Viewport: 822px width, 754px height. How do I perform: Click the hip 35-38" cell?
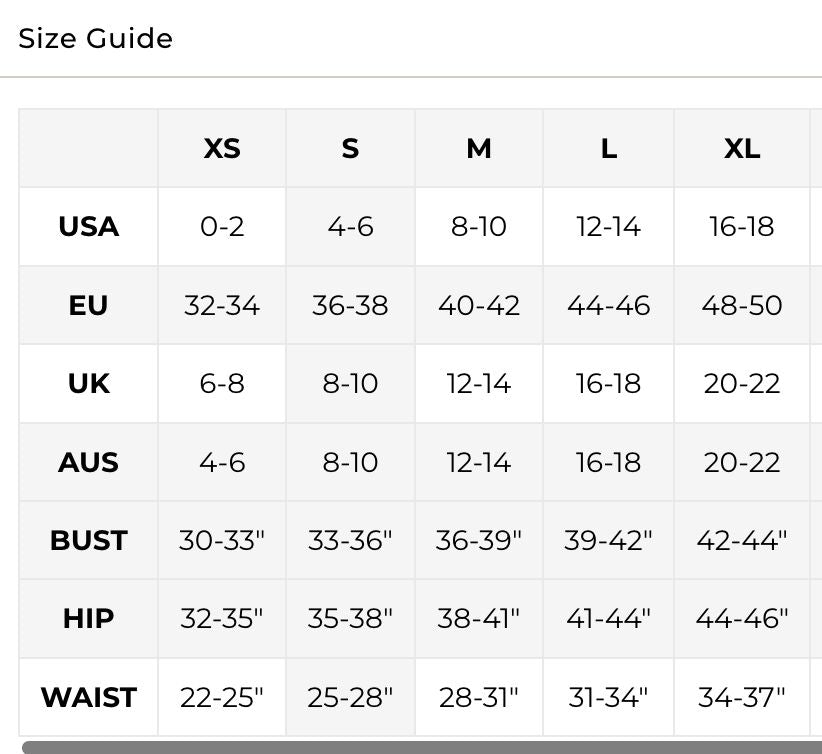[350, 619]
